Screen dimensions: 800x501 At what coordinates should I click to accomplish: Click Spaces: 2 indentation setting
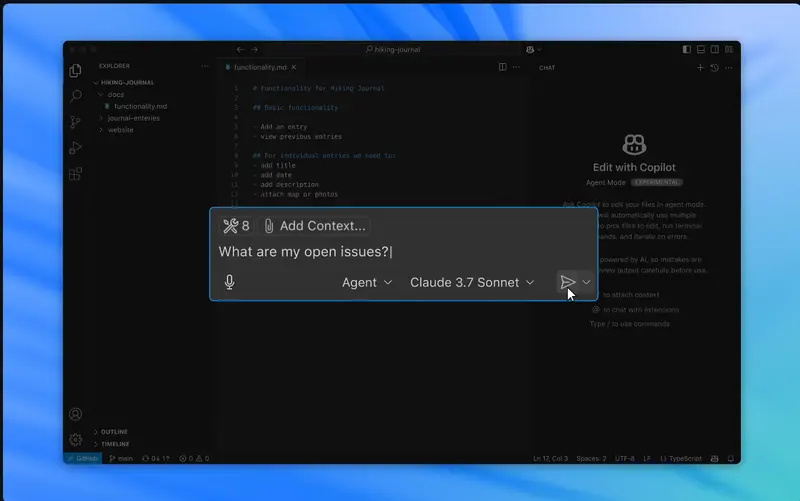[591, 458]
